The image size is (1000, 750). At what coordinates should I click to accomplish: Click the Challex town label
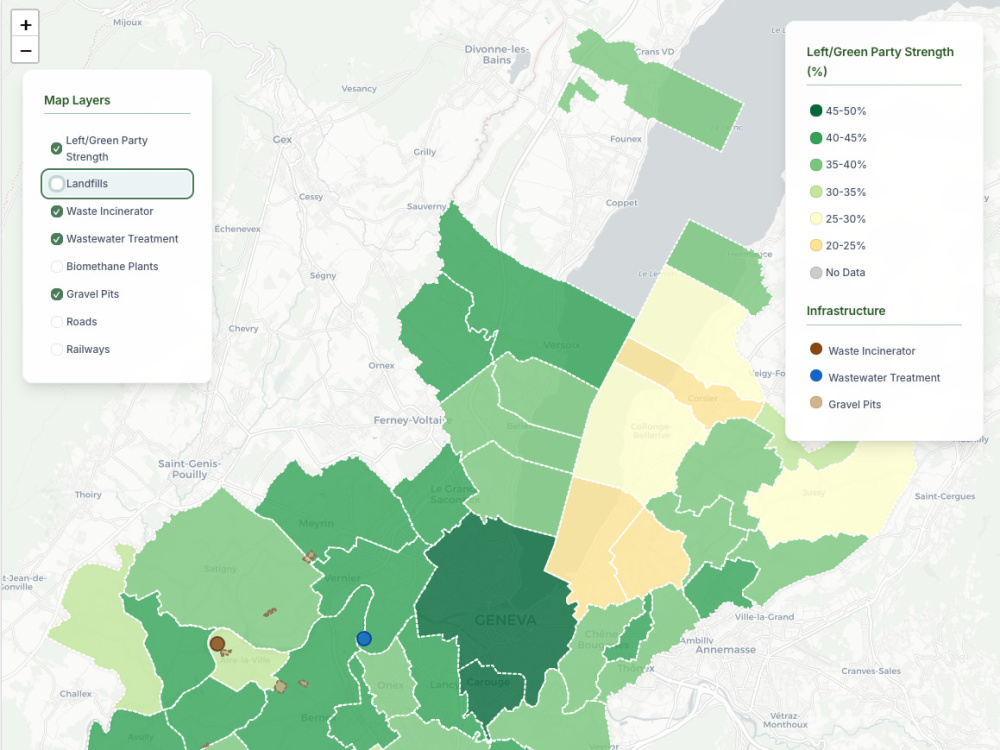[x=76, y=693]
